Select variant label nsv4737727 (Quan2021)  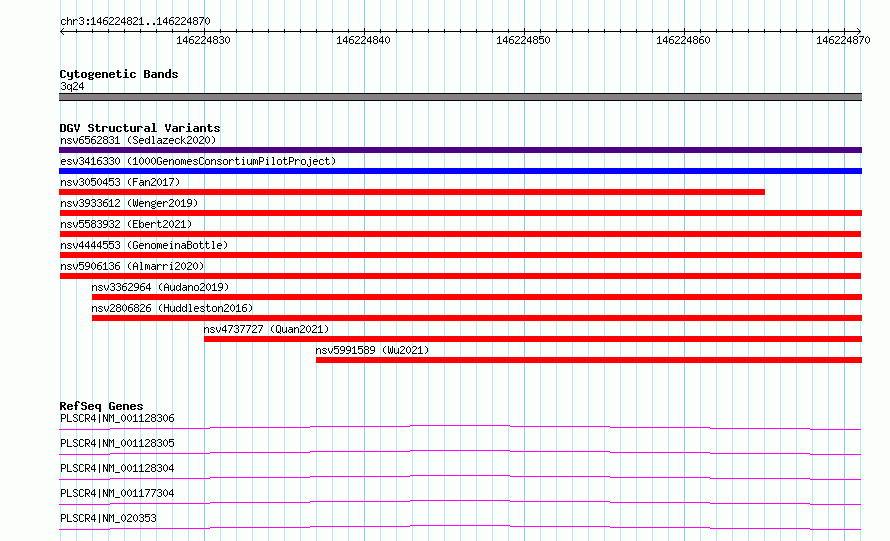click(267, 329)
